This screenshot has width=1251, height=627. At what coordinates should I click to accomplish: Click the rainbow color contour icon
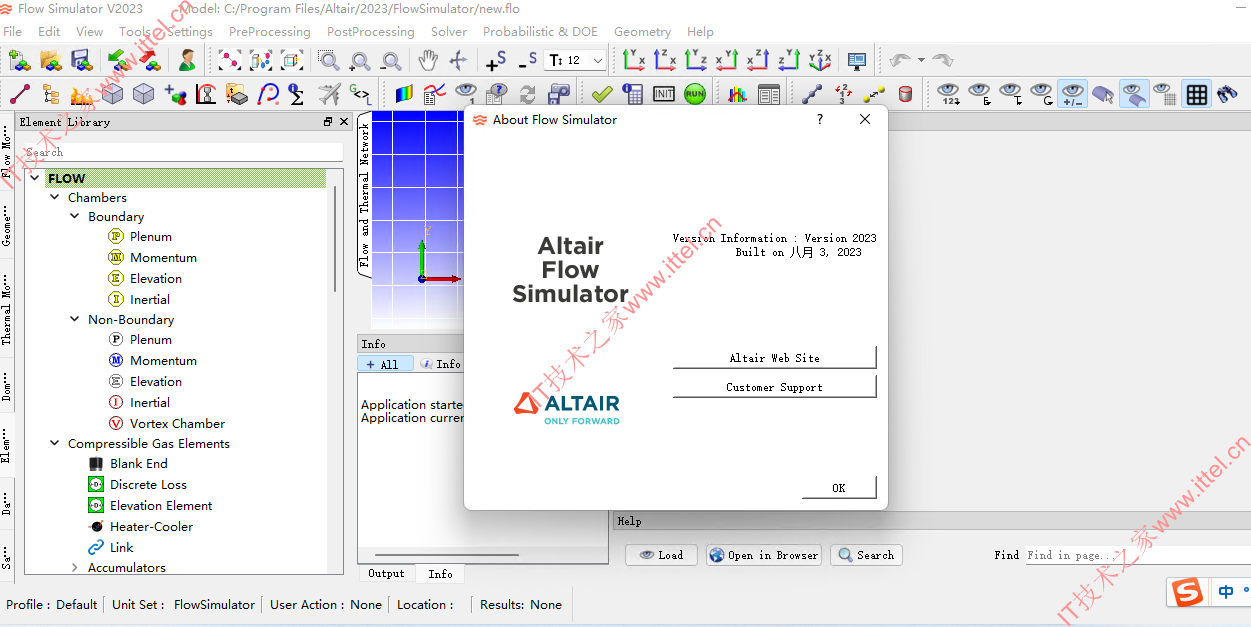click(404, 94)
